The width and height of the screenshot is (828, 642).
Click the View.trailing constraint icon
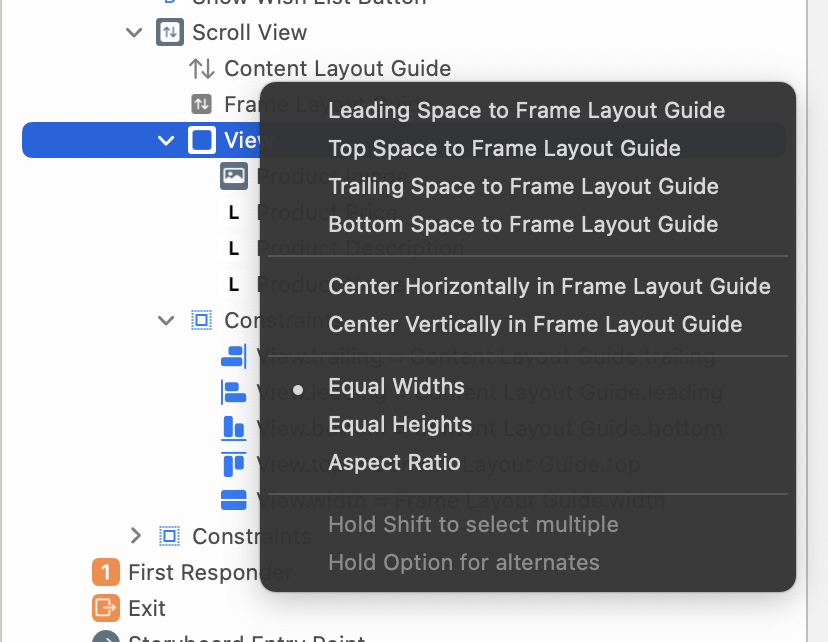pyautogui.click(x=234, y=356)
